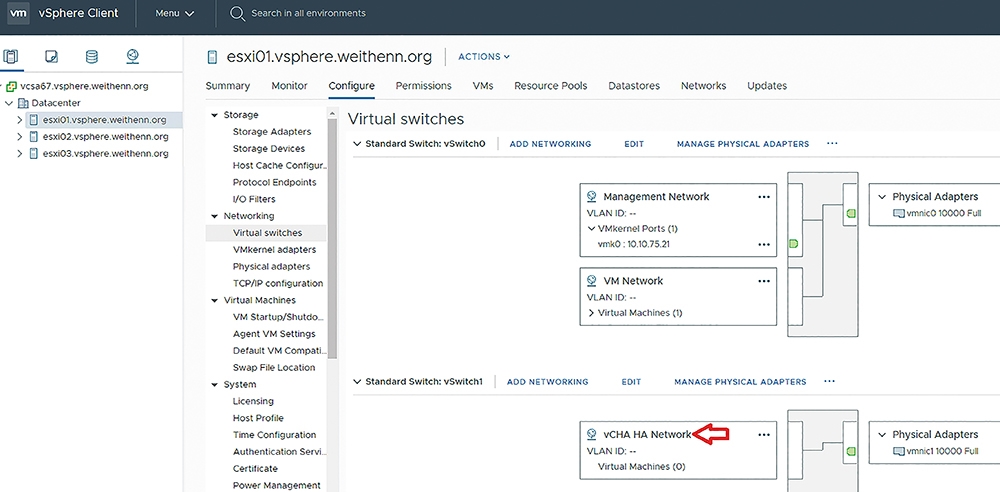
Task: Click MANAGE PHYSICAL ADAPTERS for vSwitch1
Action: click(740, 382)
